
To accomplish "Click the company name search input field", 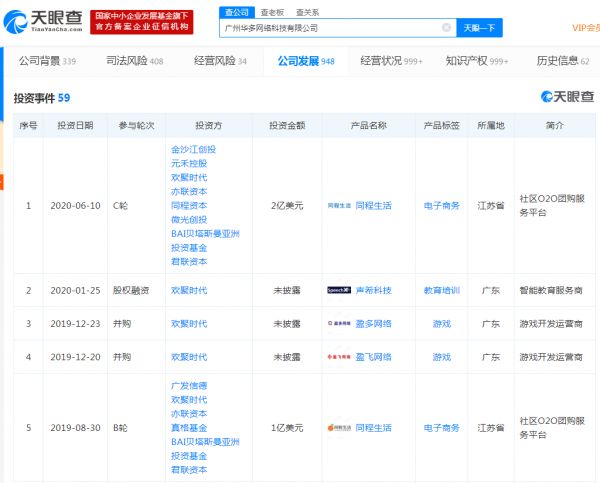I will [330, 28].
